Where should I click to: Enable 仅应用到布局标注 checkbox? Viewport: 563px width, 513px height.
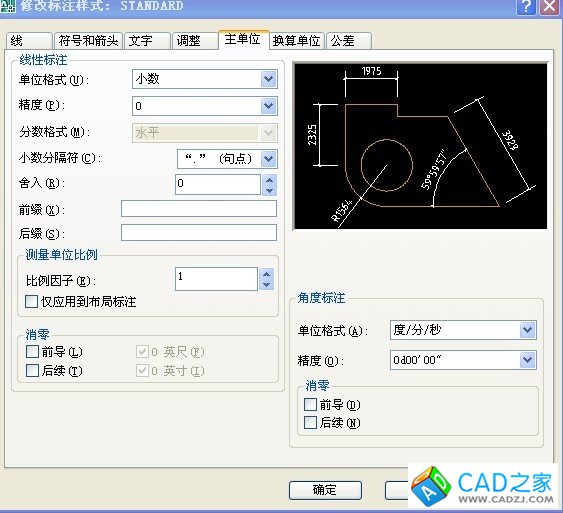tap(32, 302)
